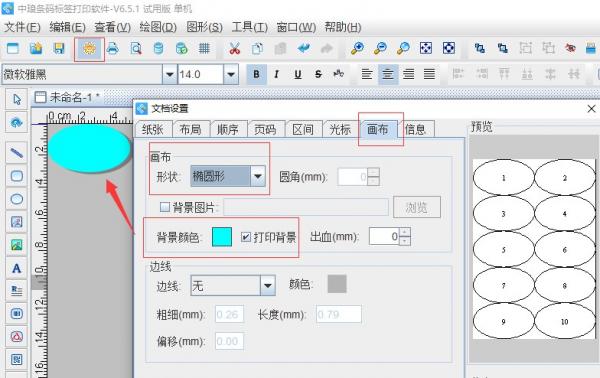Open the 边线 border style dropdown
This screenshot has width=600, height=378.
[x=268, y=285]
